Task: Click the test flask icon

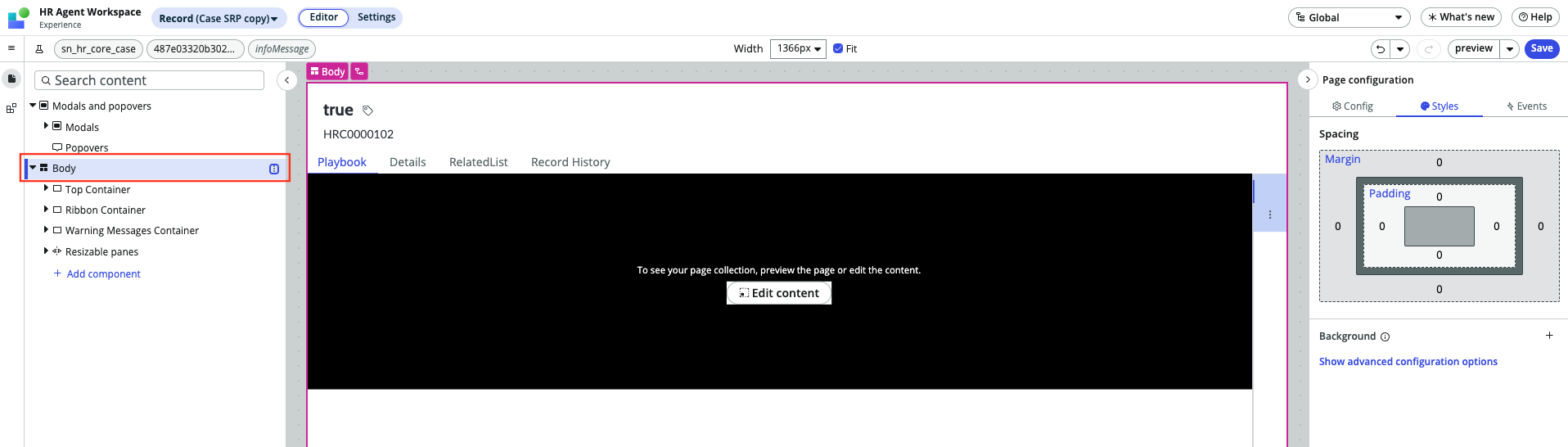Action: pos(39,49)
